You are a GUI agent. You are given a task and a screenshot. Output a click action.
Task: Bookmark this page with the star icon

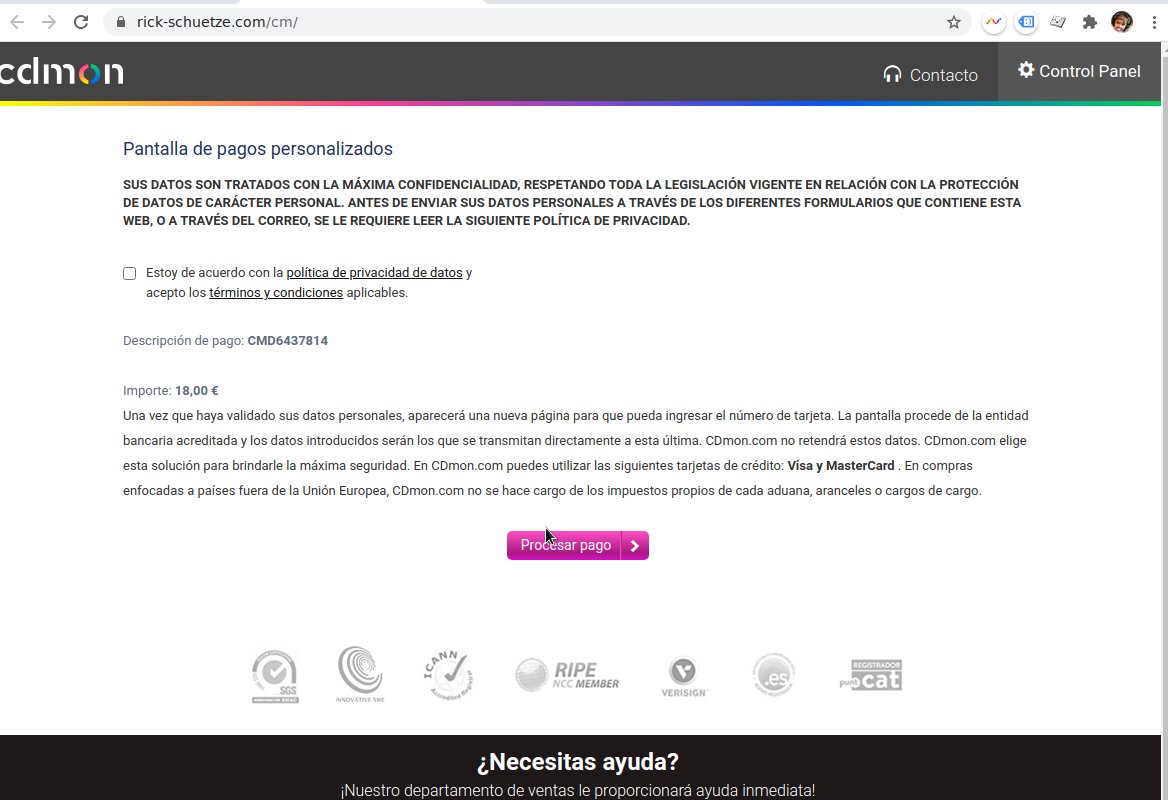[953, 22]
